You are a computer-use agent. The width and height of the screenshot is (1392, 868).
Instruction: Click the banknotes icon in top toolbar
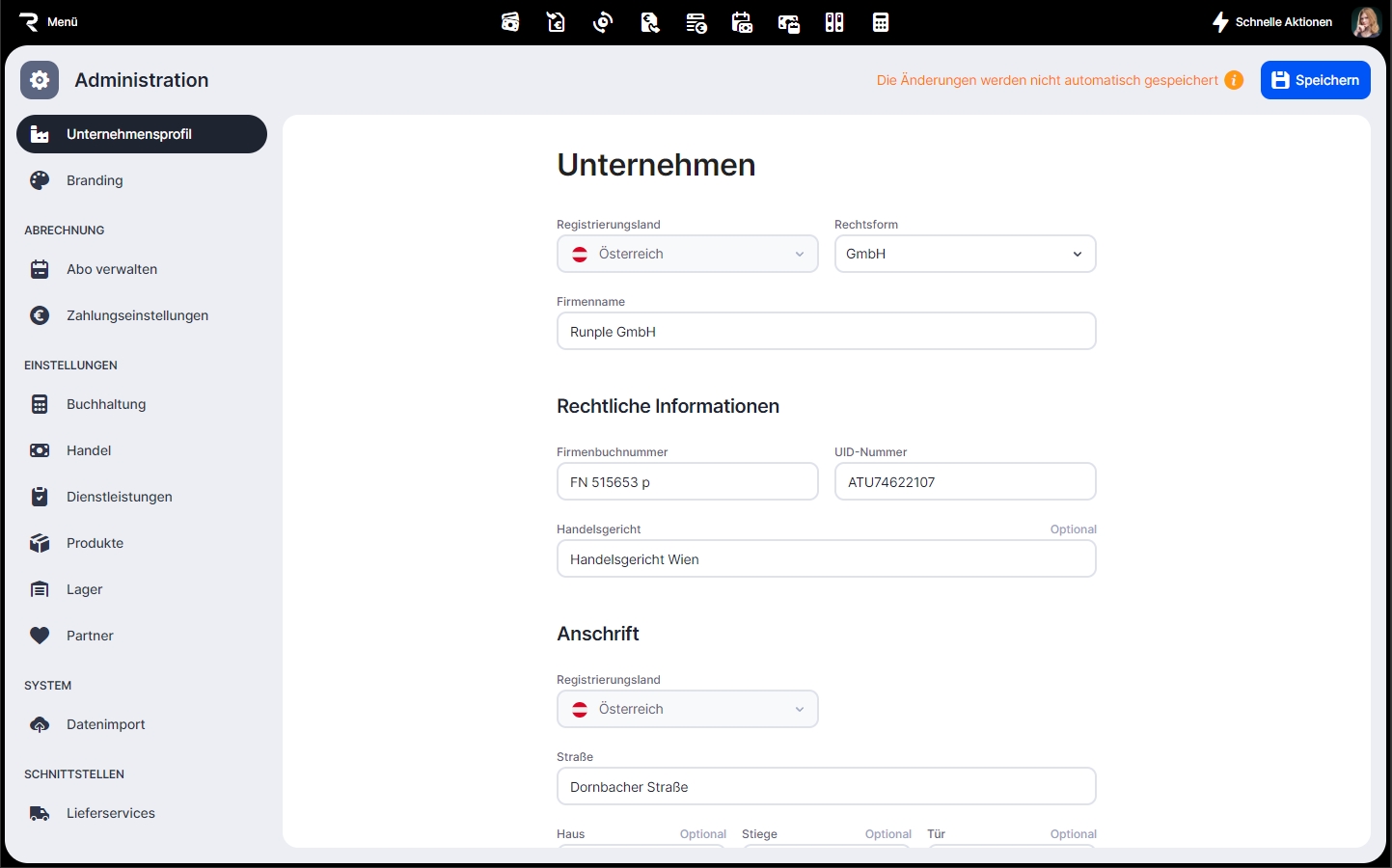point(510,22)
